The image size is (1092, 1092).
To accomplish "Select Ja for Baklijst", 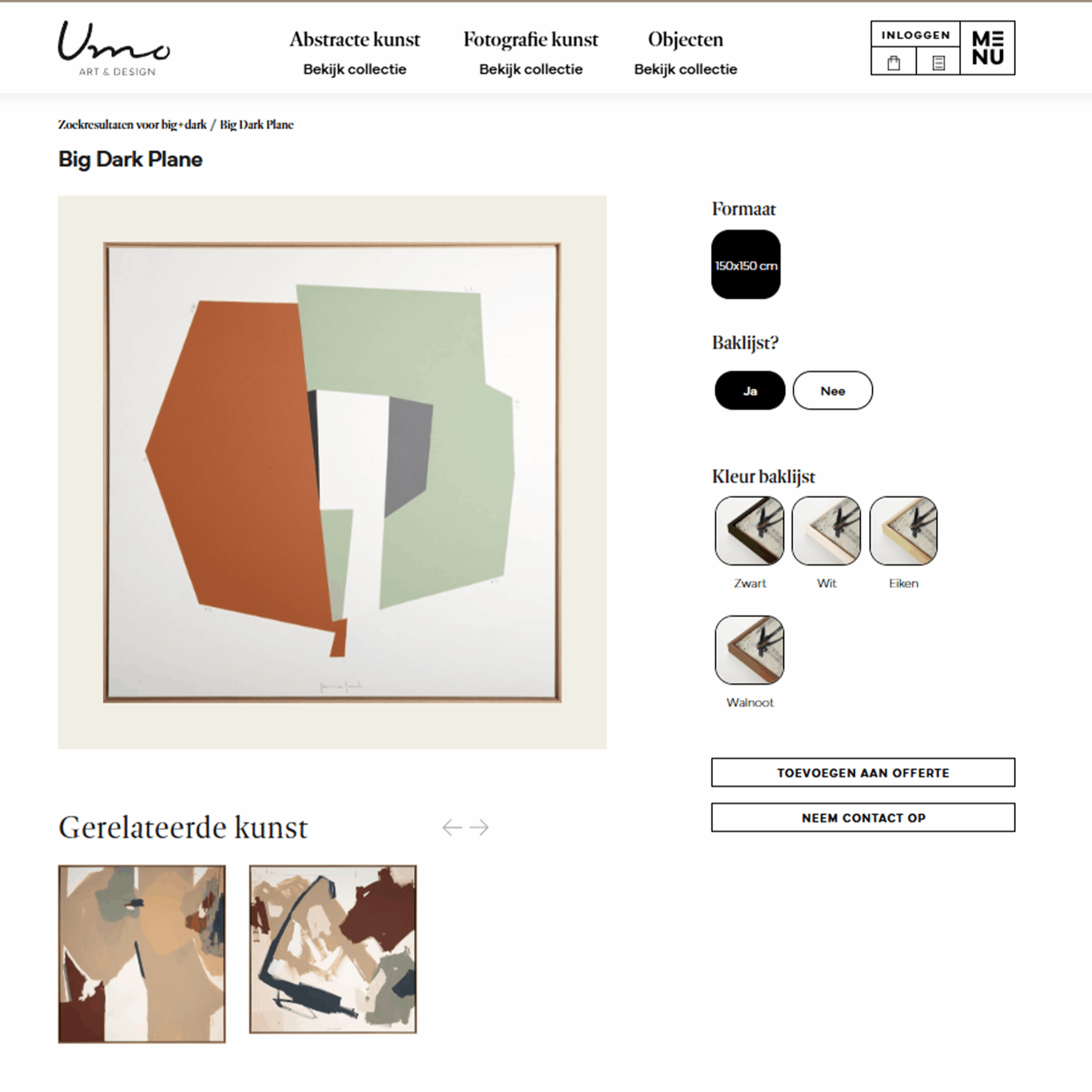I will (750, 391).
